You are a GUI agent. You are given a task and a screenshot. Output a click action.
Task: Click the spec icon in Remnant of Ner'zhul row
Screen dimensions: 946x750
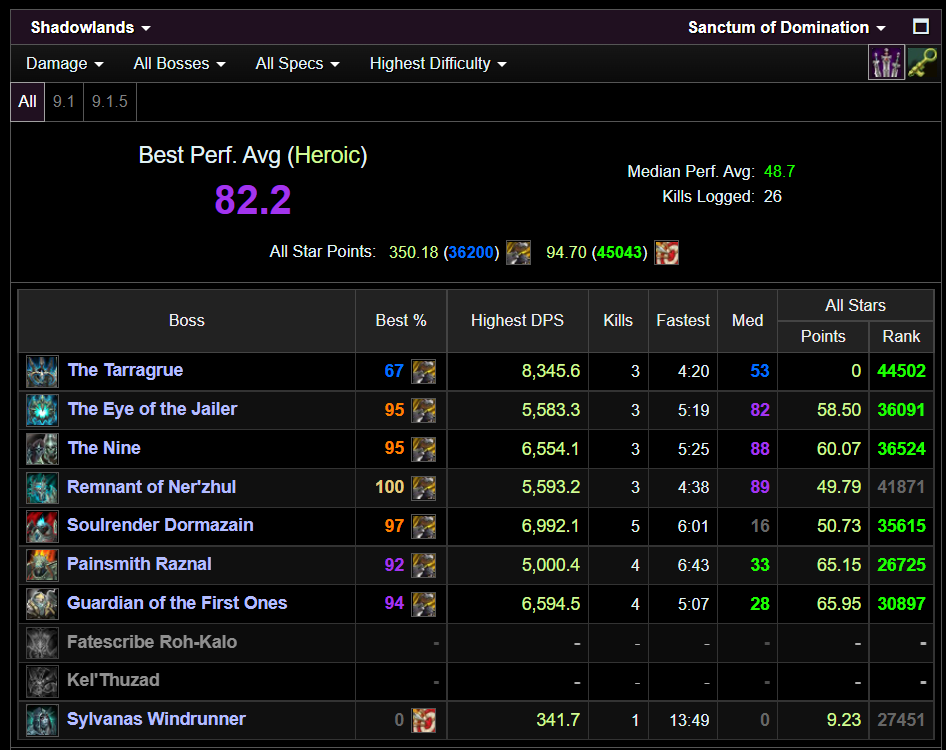coord(424,488)
